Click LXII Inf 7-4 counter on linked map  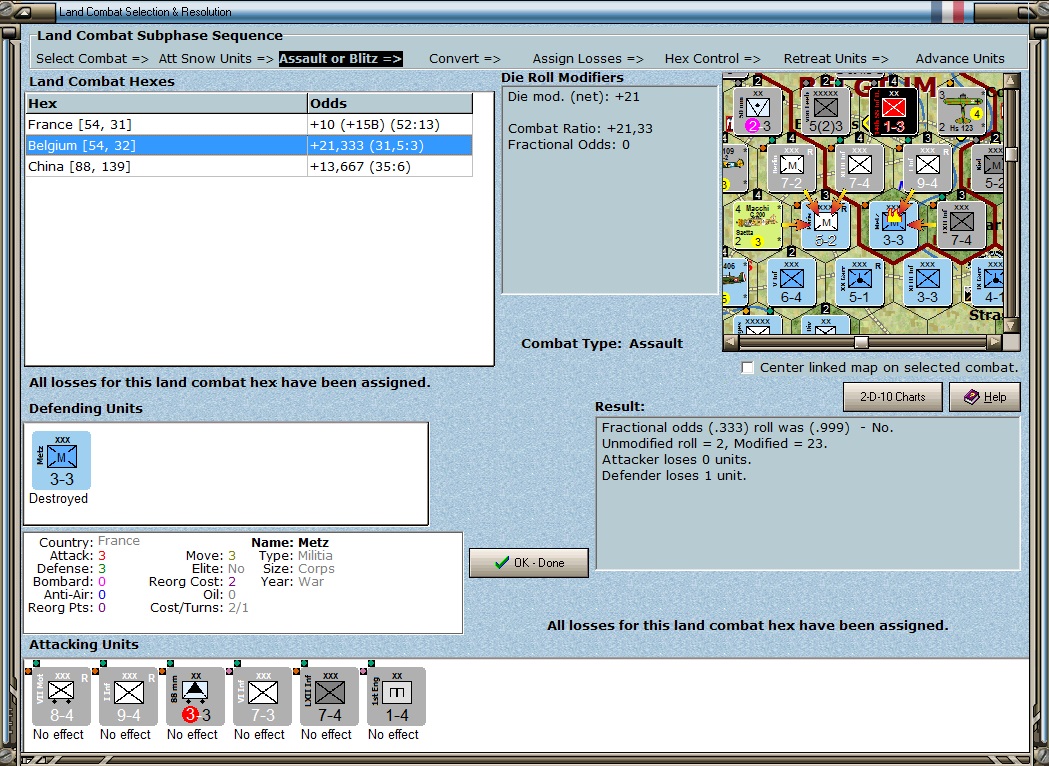pyautogui.click(x=961, y=225)
